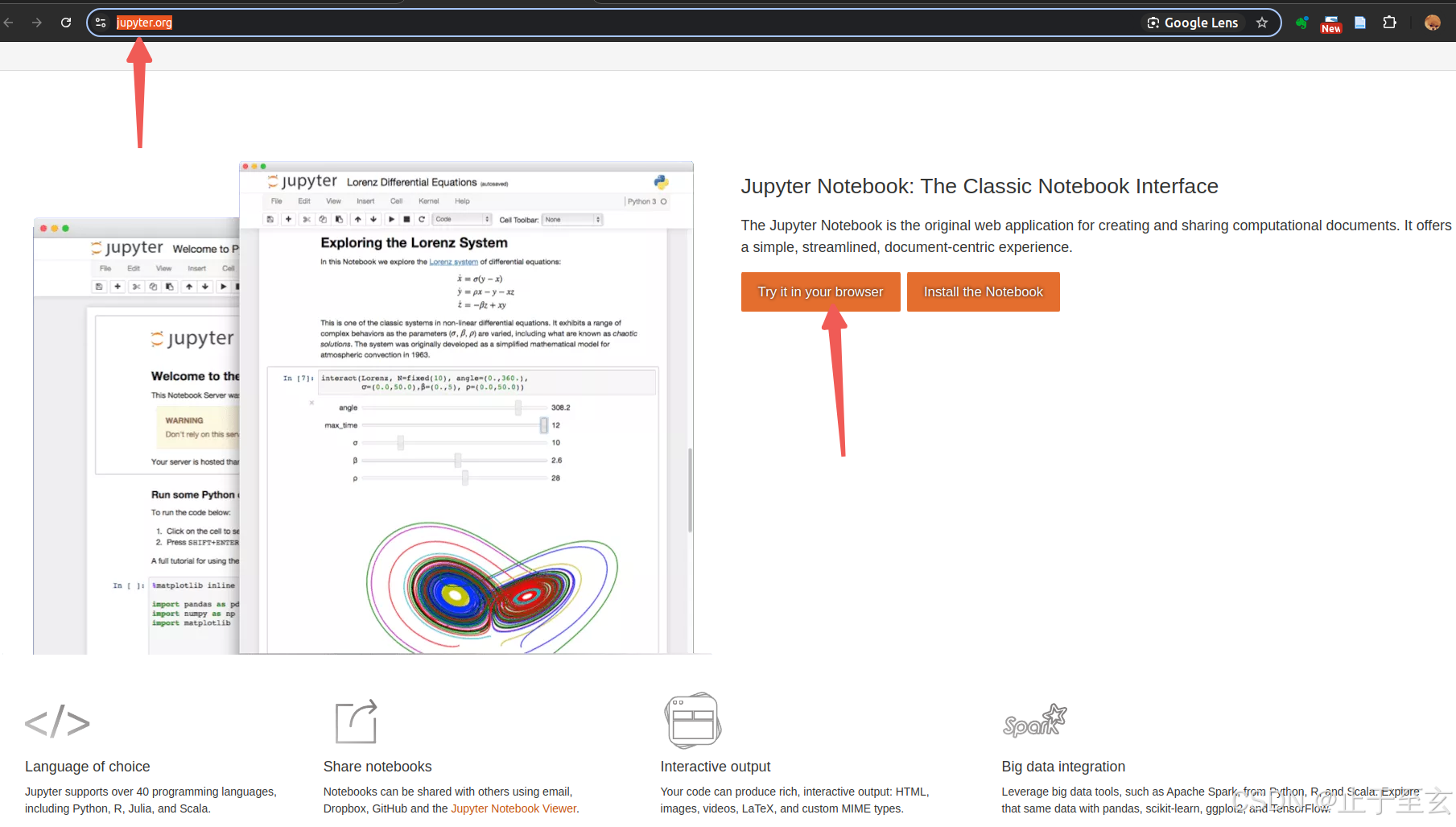Open the Jupyter Notebook Viewer link
The width and height of the screenshot is (1456, 827).
point(514,808)
